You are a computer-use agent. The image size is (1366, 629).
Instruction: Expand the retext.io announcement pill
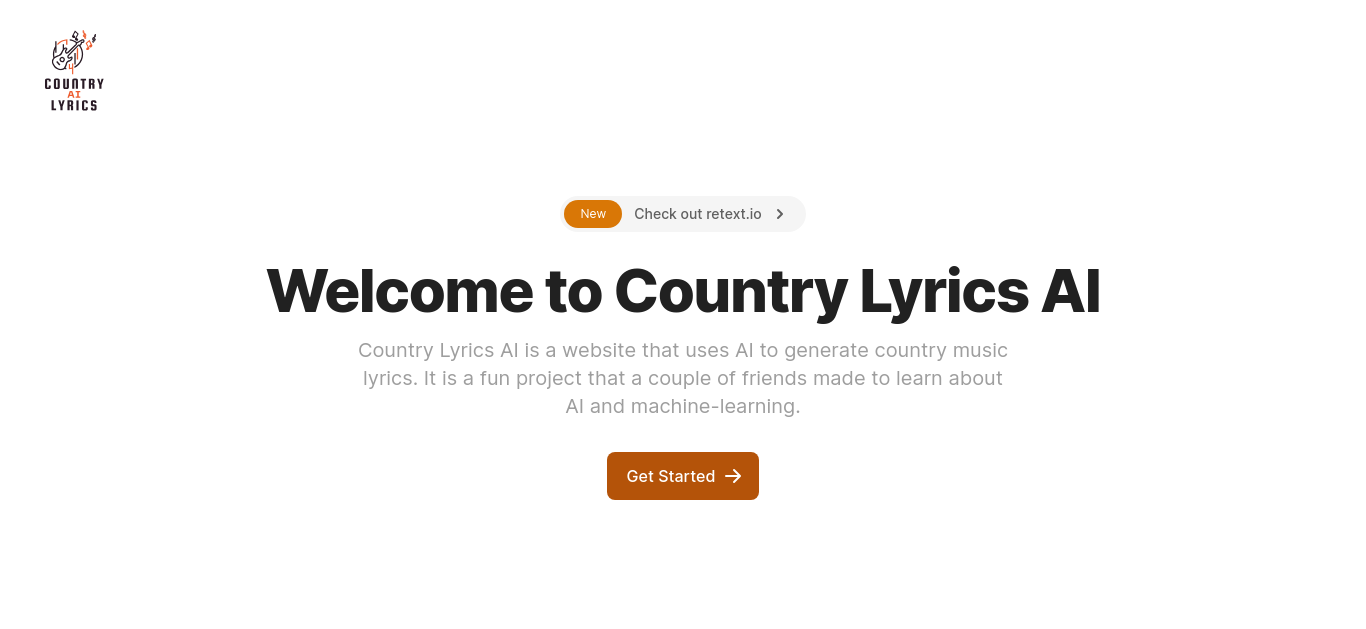tap(683, 214)
